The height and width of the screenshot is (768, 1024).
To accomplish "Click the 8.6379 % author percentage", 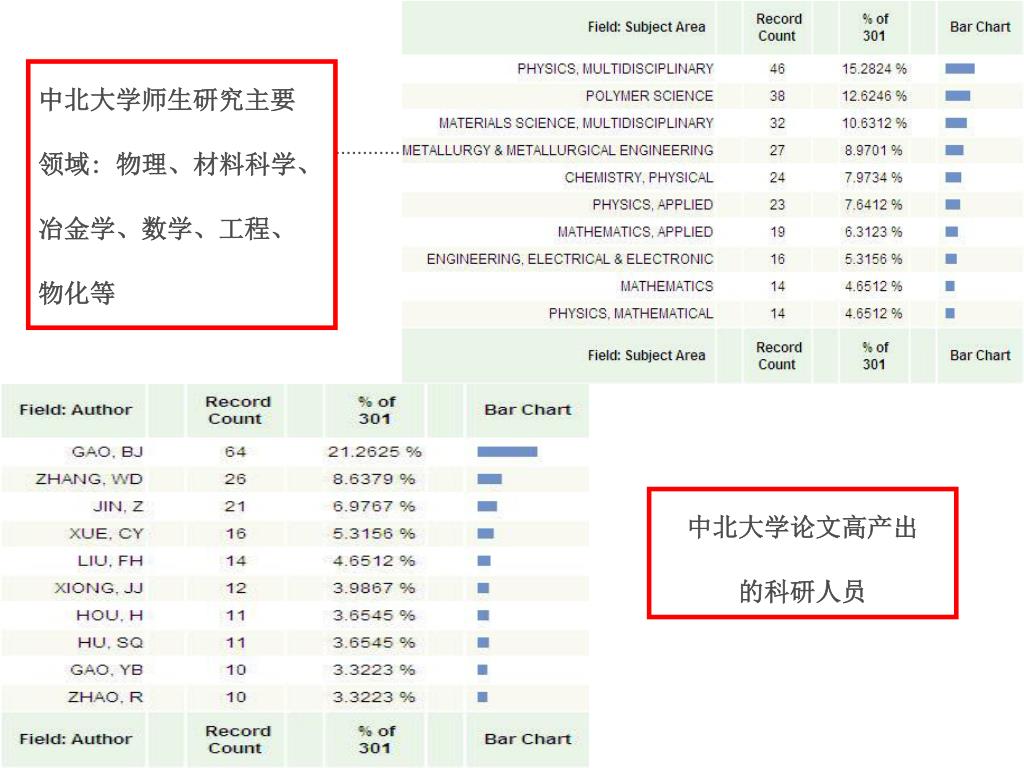I will click(374, 479).
